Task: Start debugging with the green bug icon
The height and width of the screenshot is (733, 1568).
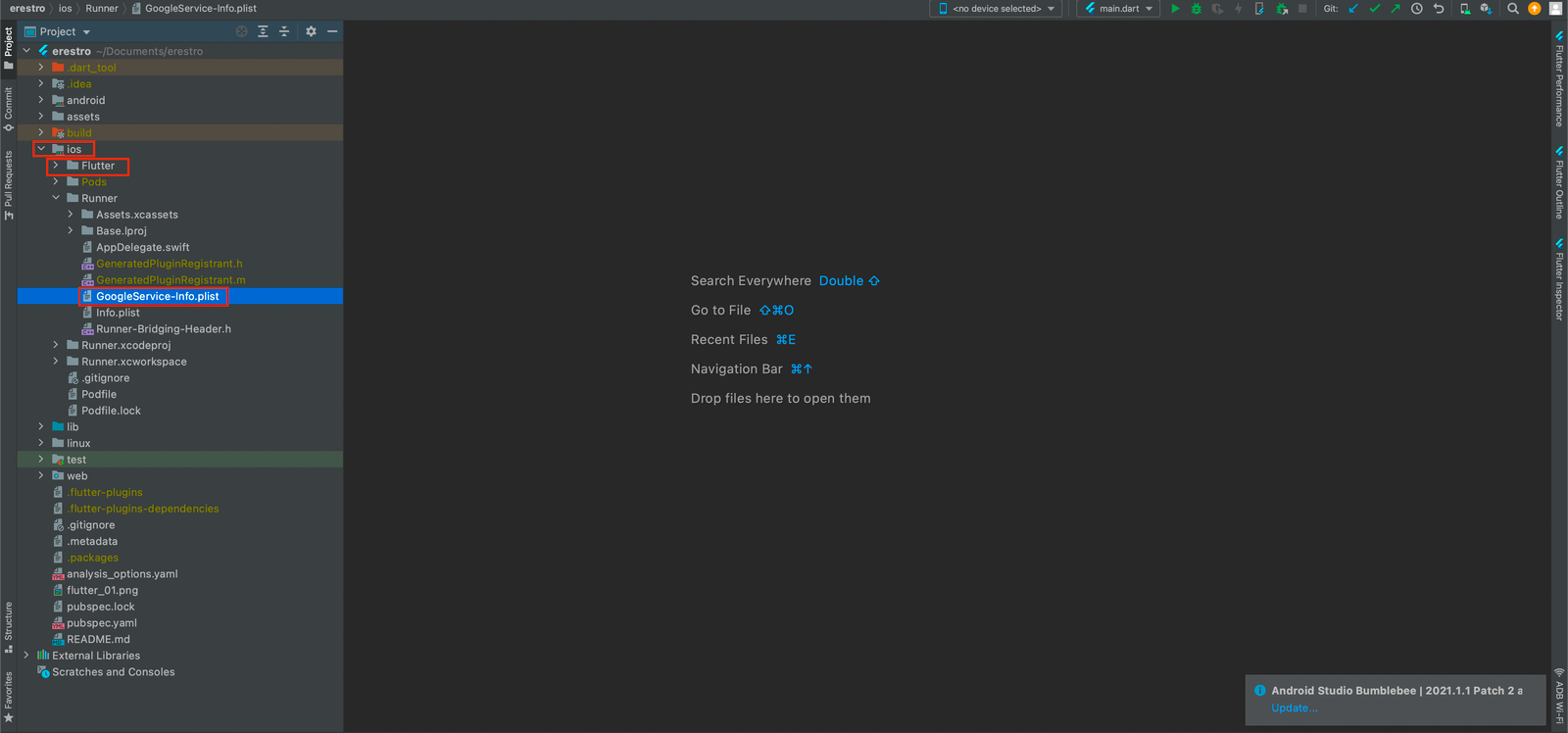Action: (x=1196, y=9)
